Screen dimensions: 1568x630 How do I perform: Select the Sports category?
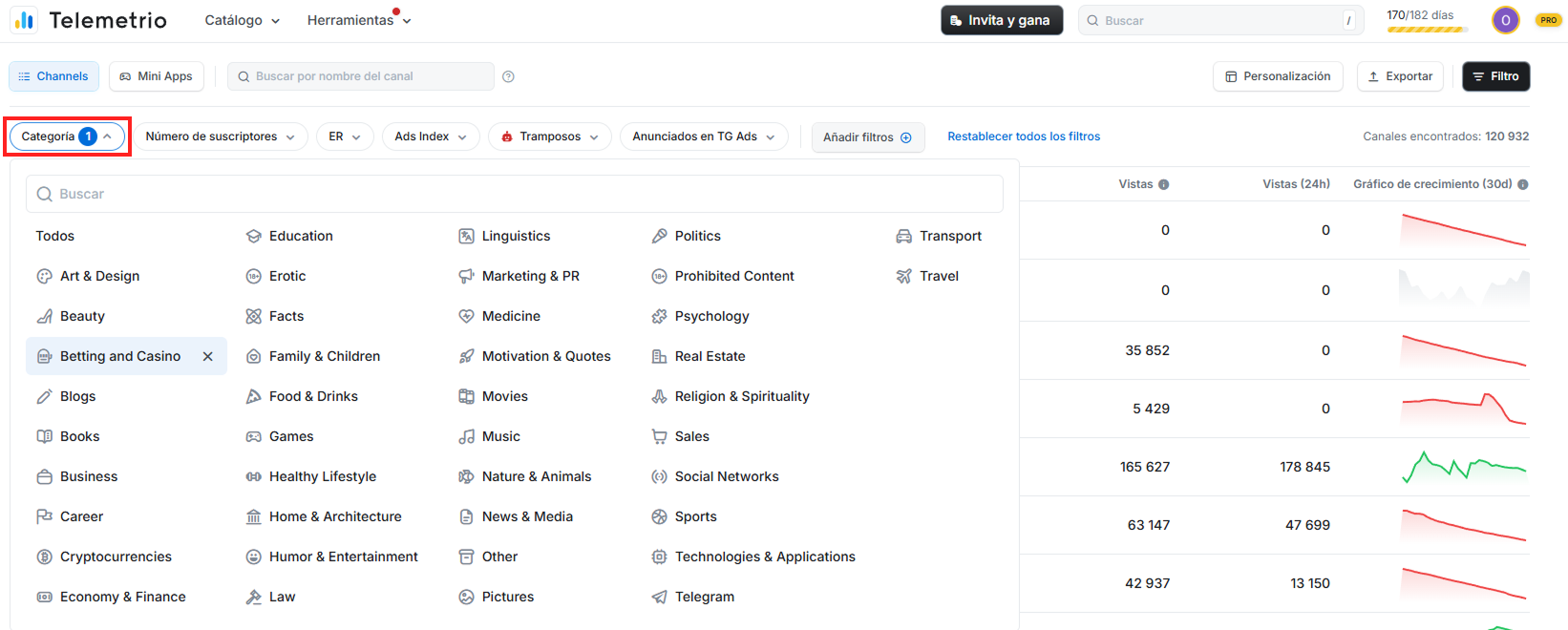pos(695,516)
